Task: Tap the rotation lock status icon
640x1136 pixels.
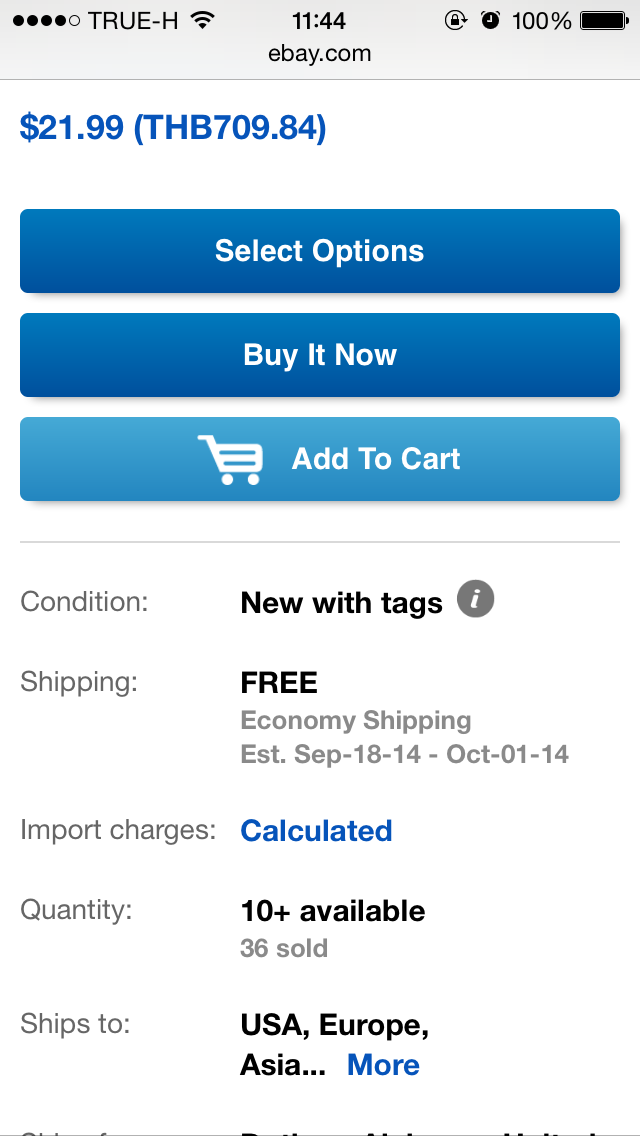Action: click(x=456, y=20)
